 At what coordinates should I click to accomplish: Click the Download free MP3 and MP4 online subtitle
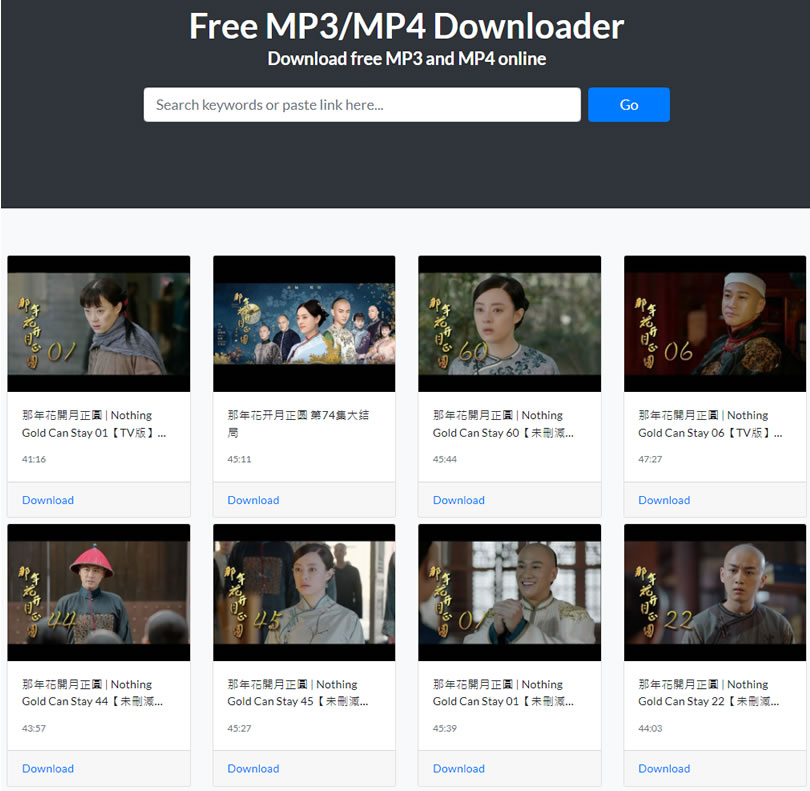(407, 59)
